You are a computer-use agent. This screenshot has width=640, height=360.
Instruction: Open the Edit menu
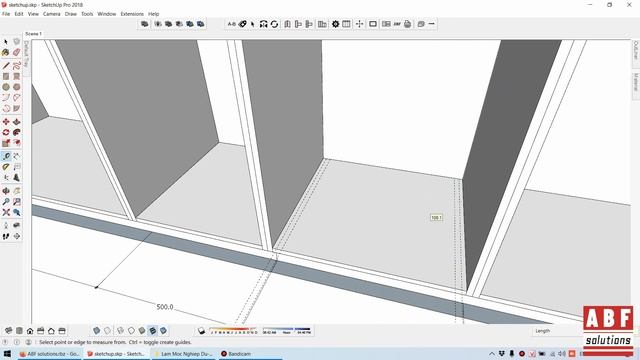(x=19, y=14)
